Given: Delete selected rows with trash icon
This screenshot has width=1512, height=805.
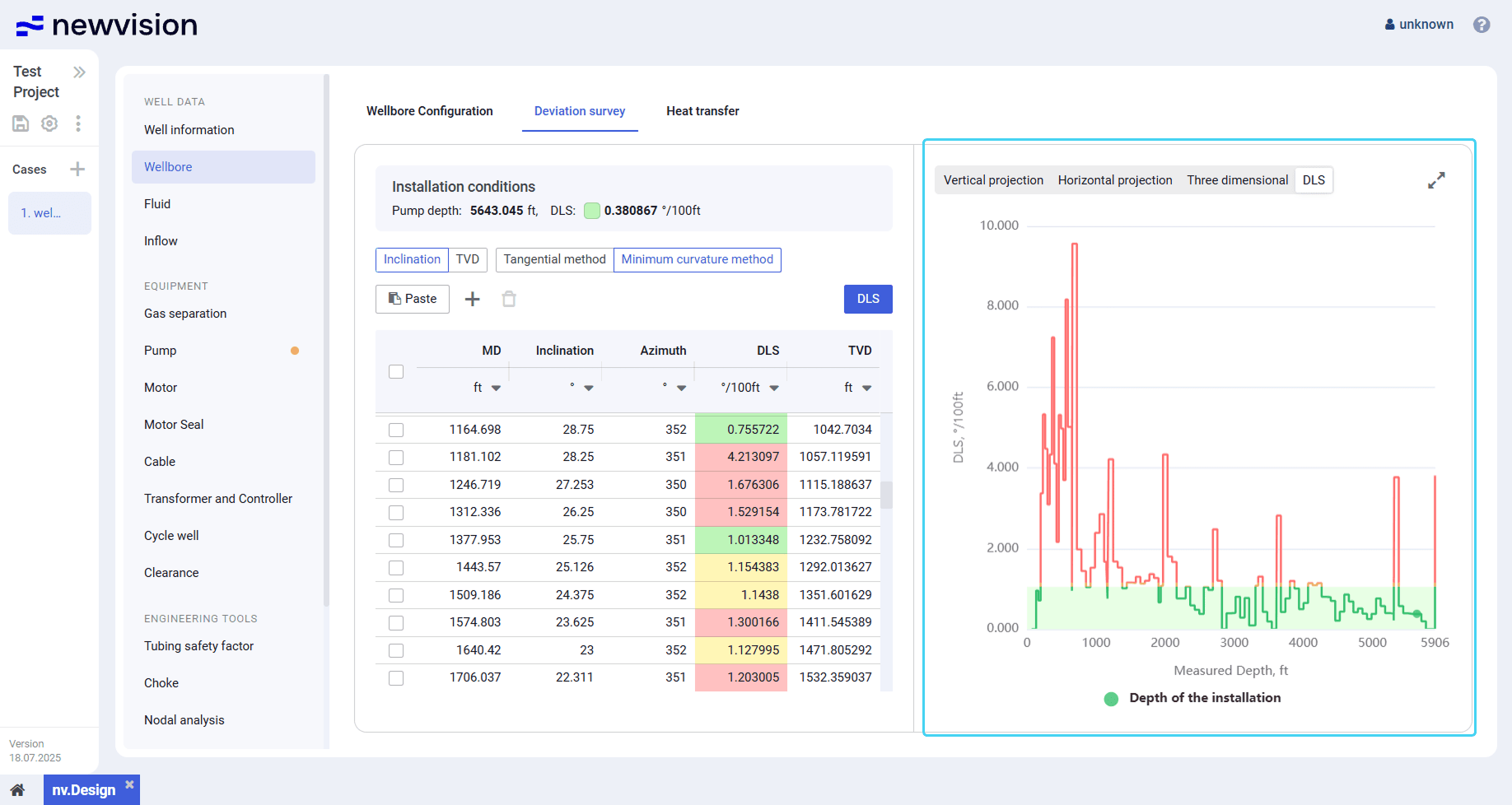Looking at the screenshot, I should click(509, 299).
